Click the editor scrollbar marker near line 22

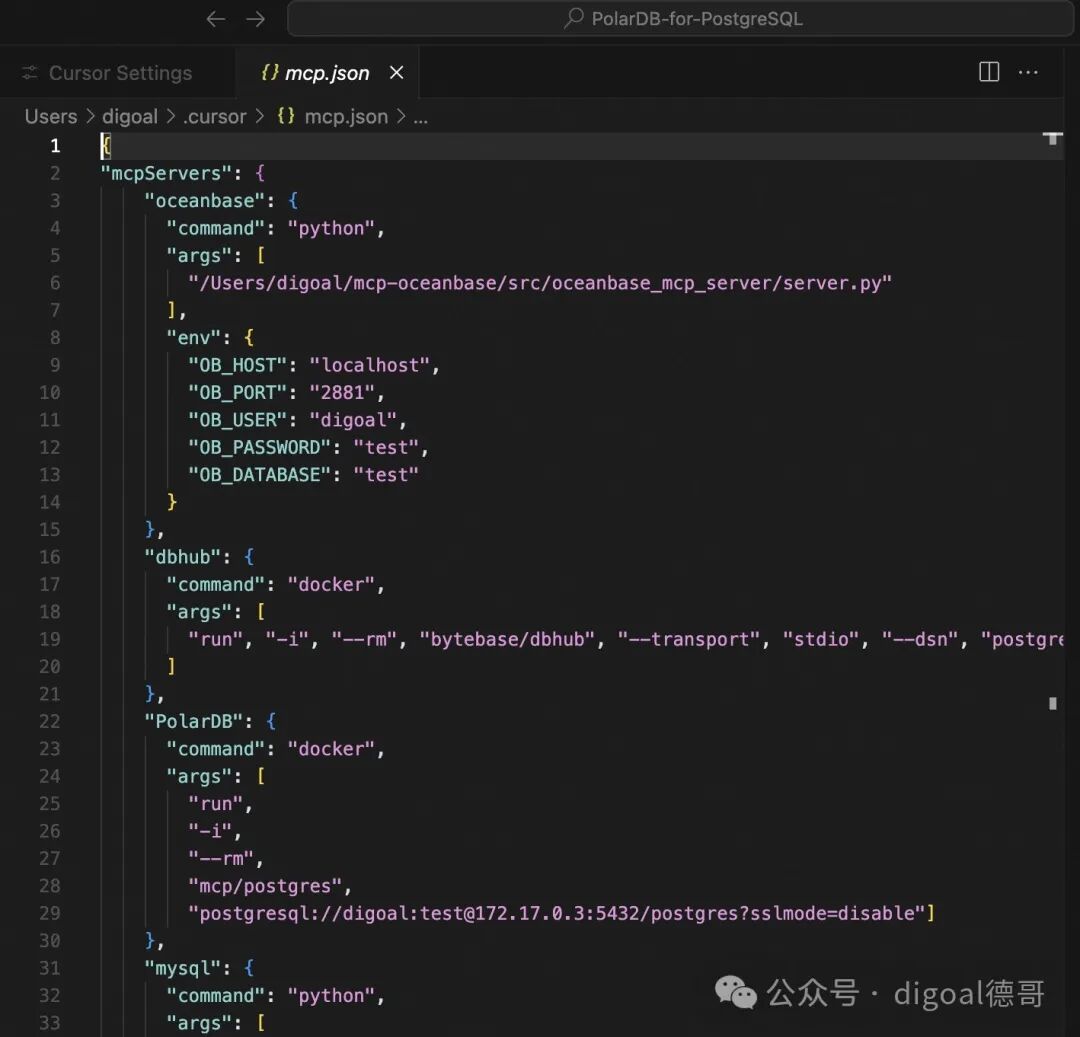tap(1052, 703)
